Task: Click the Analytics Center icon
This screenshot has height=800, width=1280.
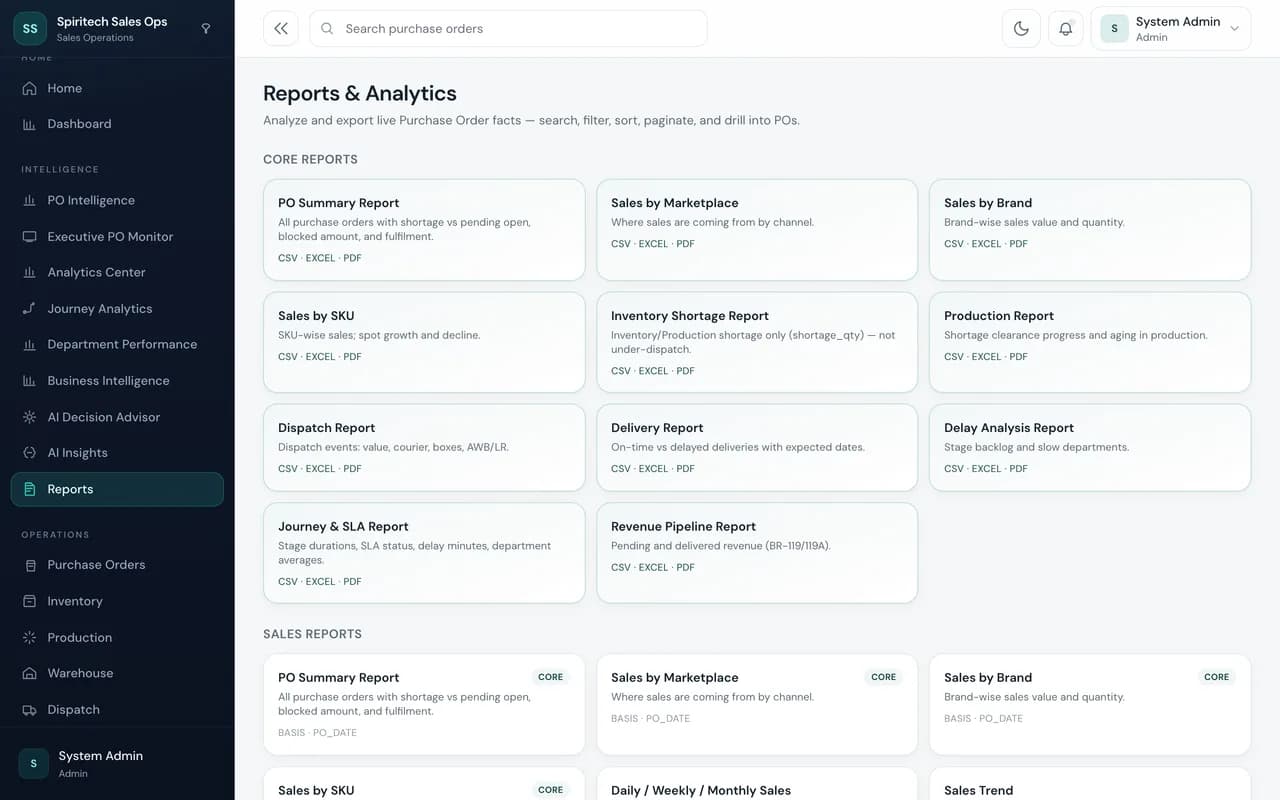Action: tap(29, 272)
